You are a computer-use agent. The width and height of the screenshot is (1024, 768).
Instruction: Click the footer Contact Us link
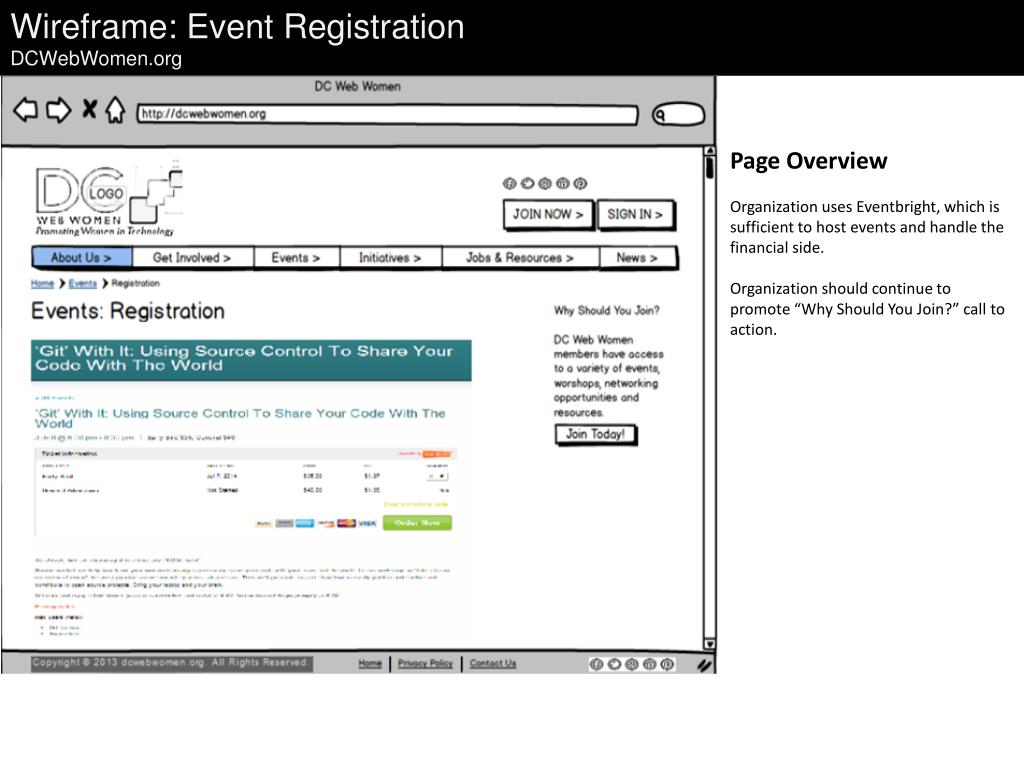point(493,664)
